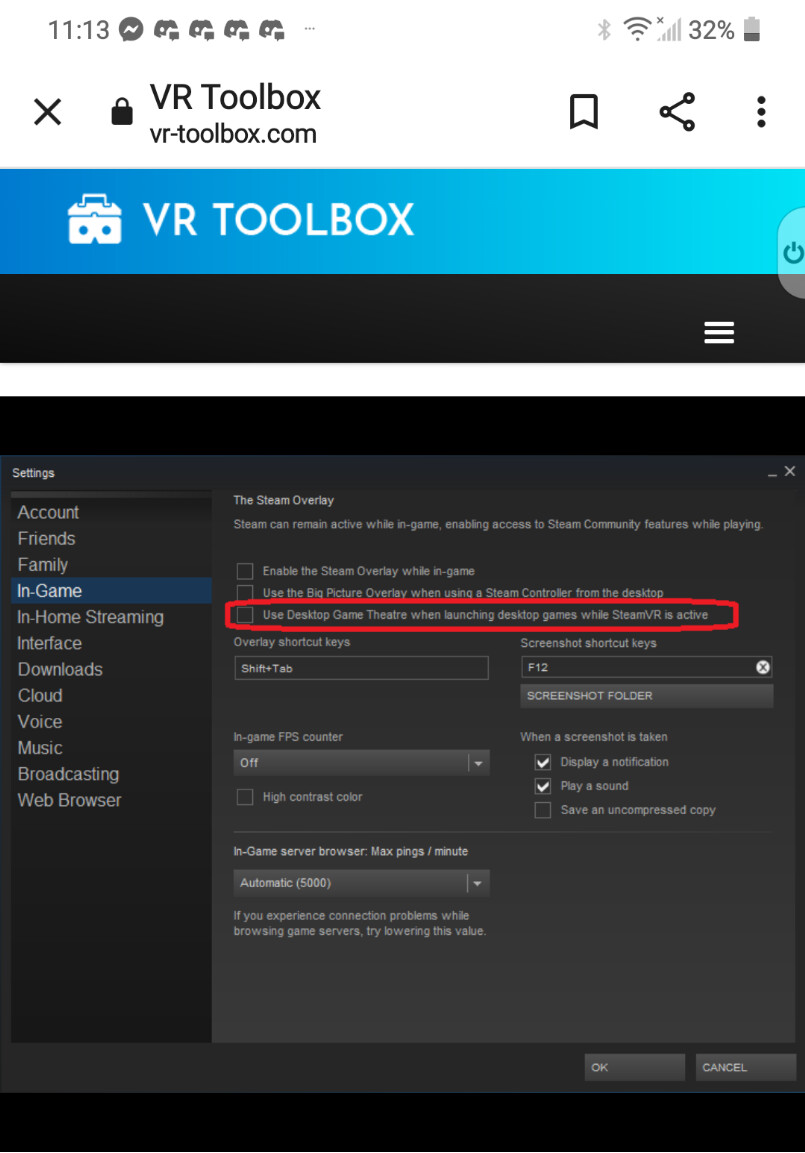Uncheck Display a notification option
The width and height of the screenshot is (805, 1153).
pyautogui.click(x=543, y=762)
